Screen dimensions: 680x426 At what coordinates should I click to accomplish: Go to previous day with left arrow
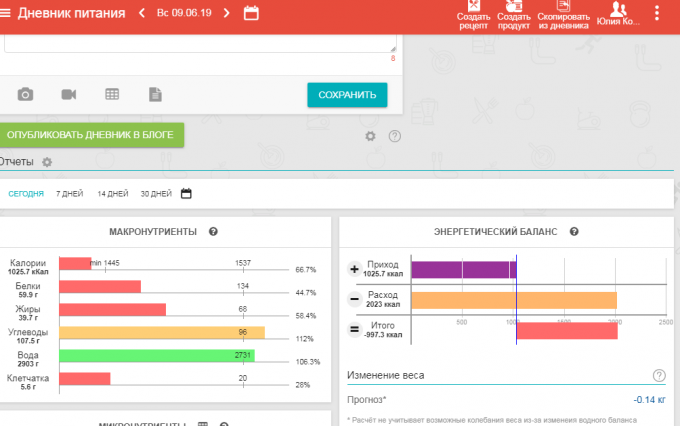(141, 14)
